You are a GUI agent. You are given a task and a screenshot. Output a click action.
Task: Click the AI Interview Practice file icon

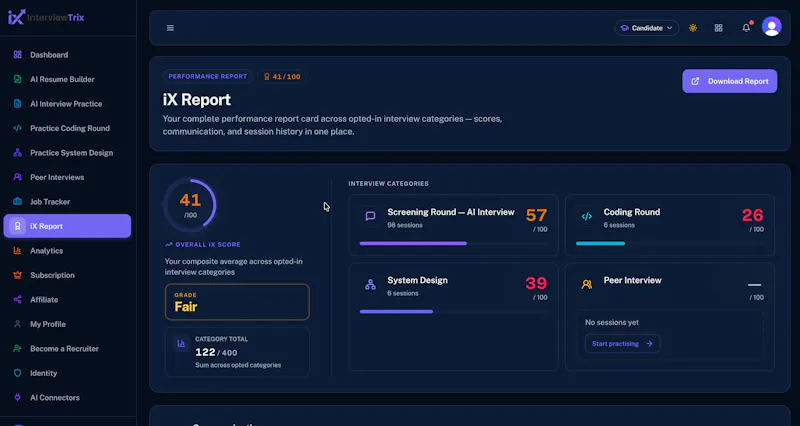[x=17, y=104]
